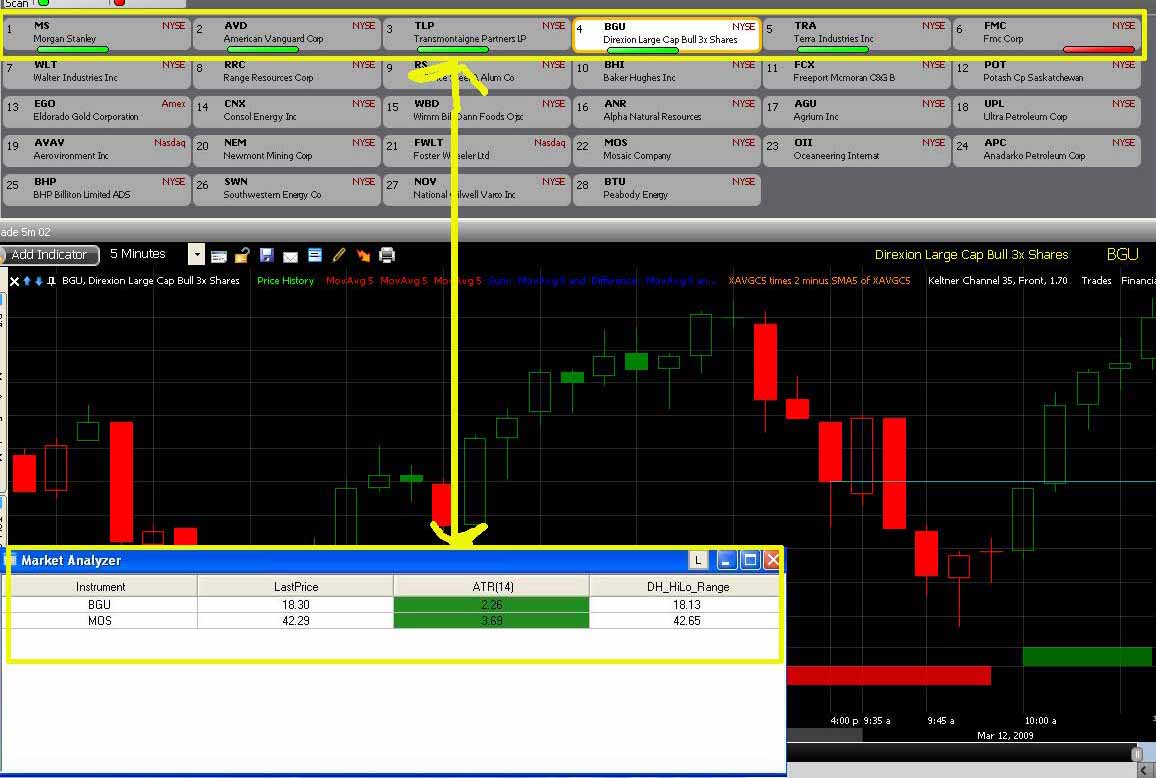Screen dimensions: 1156x778
Task: Select the BGU cell in Market Analyzer
Action: coord(101,605)
